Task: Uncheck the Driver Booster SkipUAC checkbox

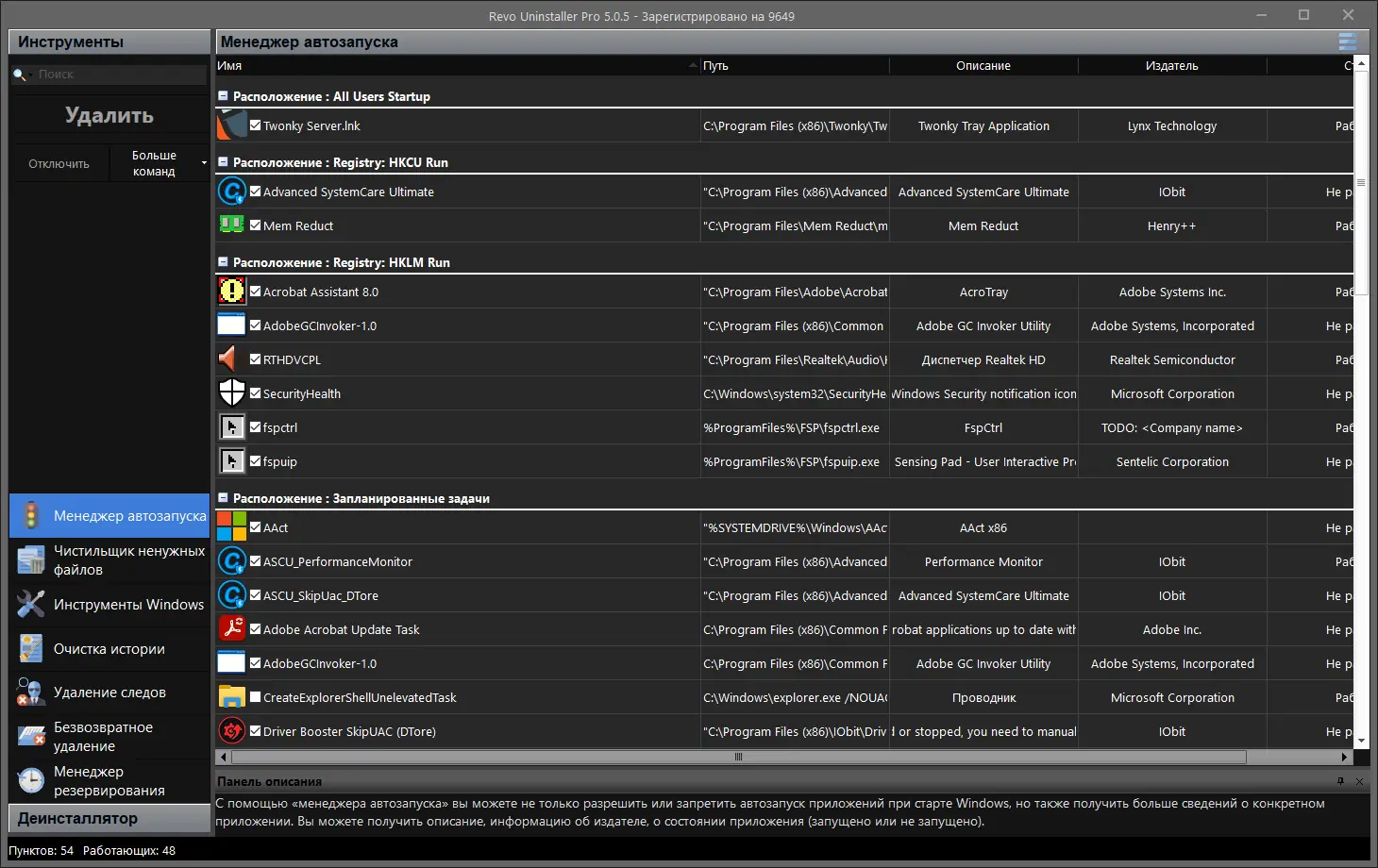Action: click(255, 730)
